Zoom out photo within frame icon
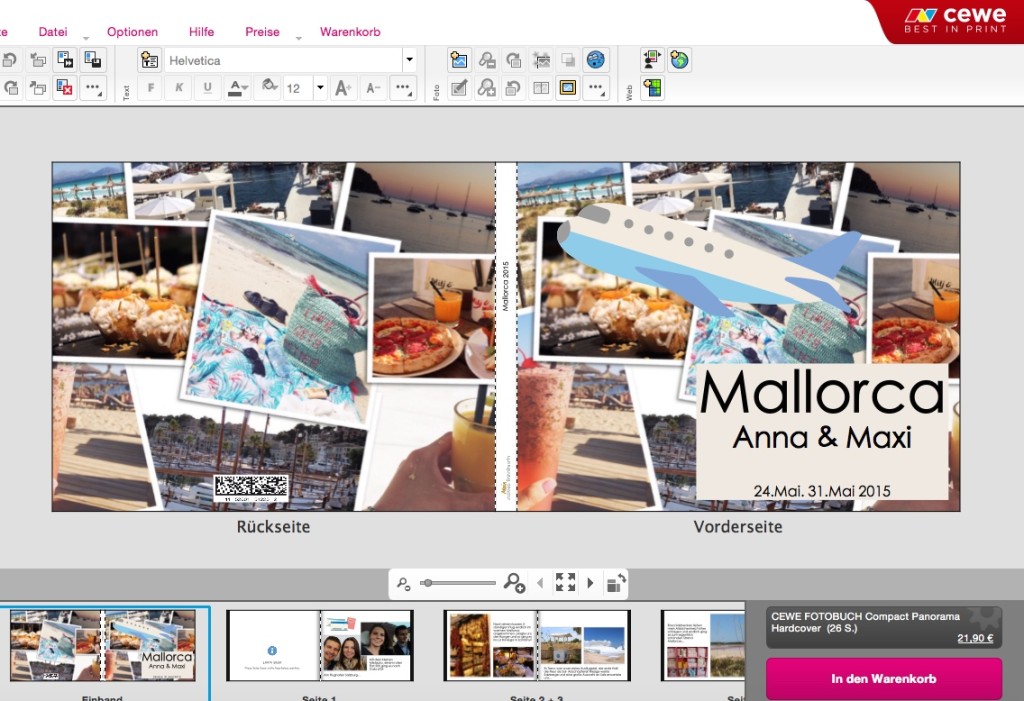The width and height of the screenshot is (1024, 701). point(487,60)
